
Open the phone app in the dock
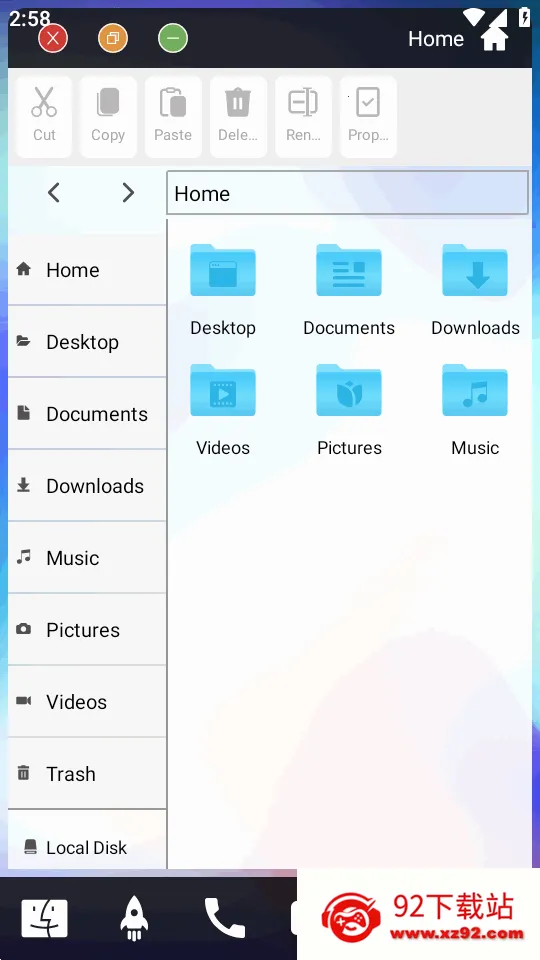coord(224,918)
